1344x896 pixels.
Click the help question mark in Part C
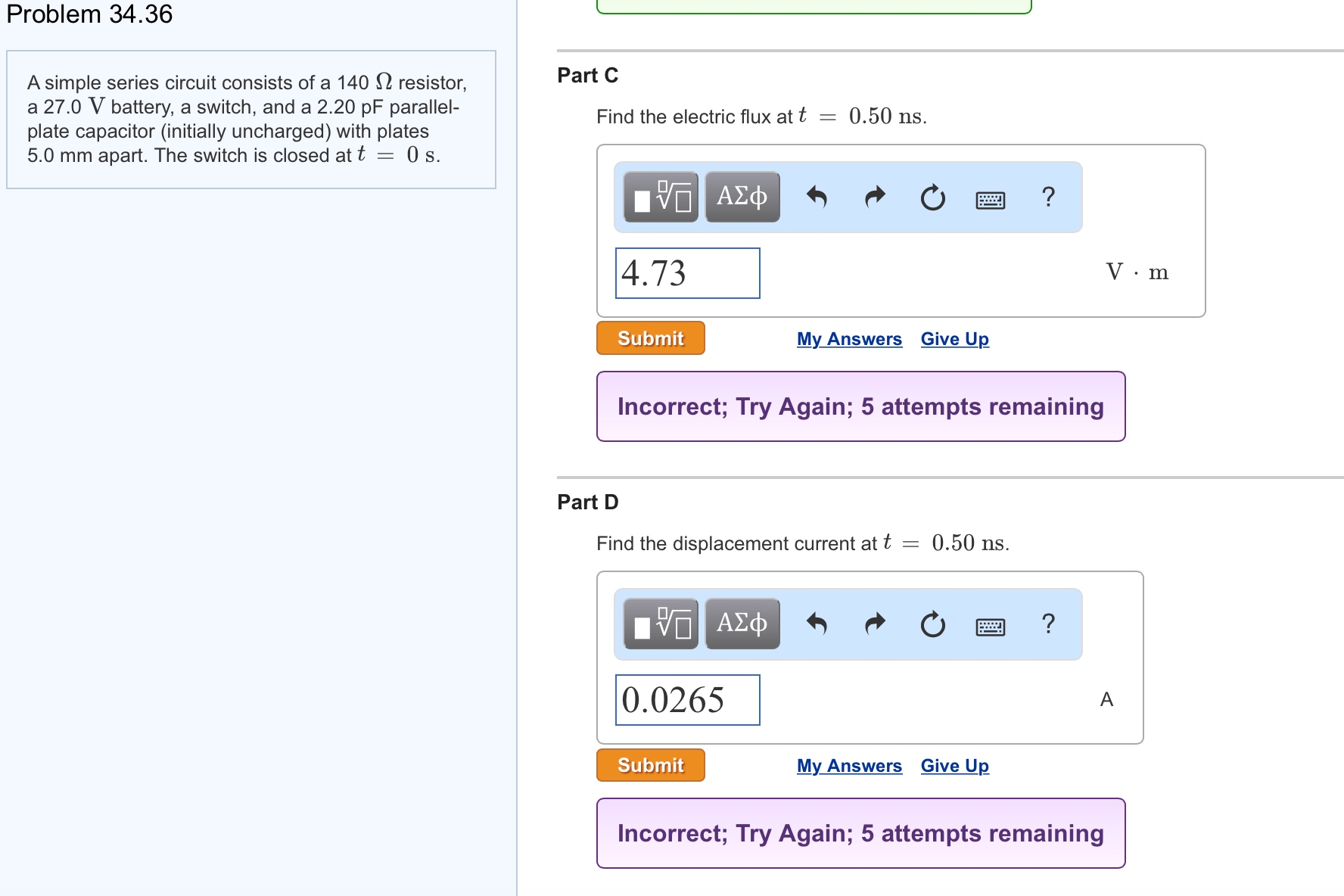click(1047, 198)
